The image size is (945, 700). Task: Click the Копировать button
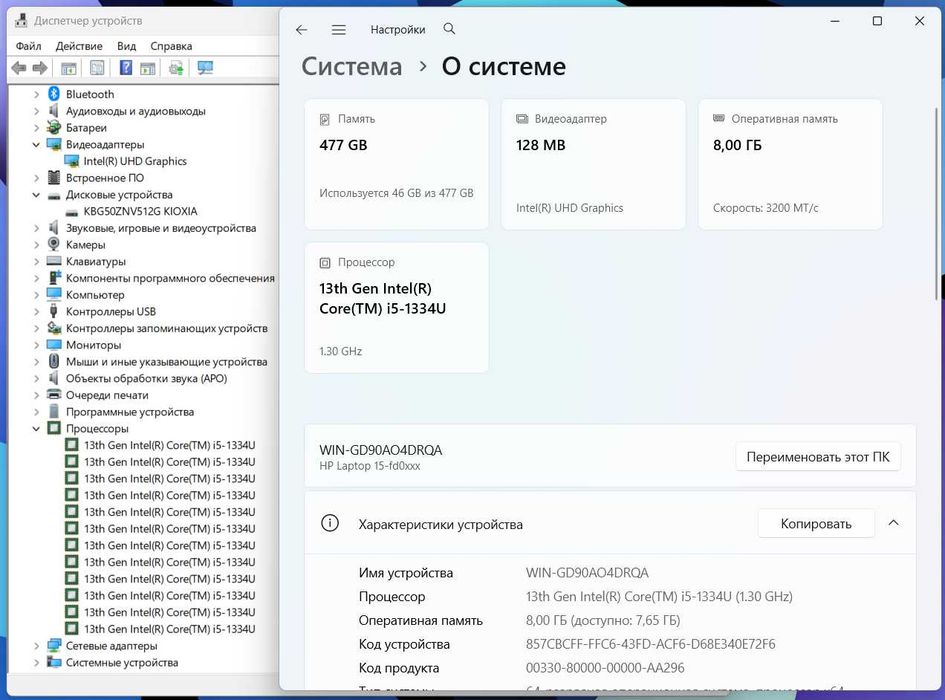click(816, 523)
